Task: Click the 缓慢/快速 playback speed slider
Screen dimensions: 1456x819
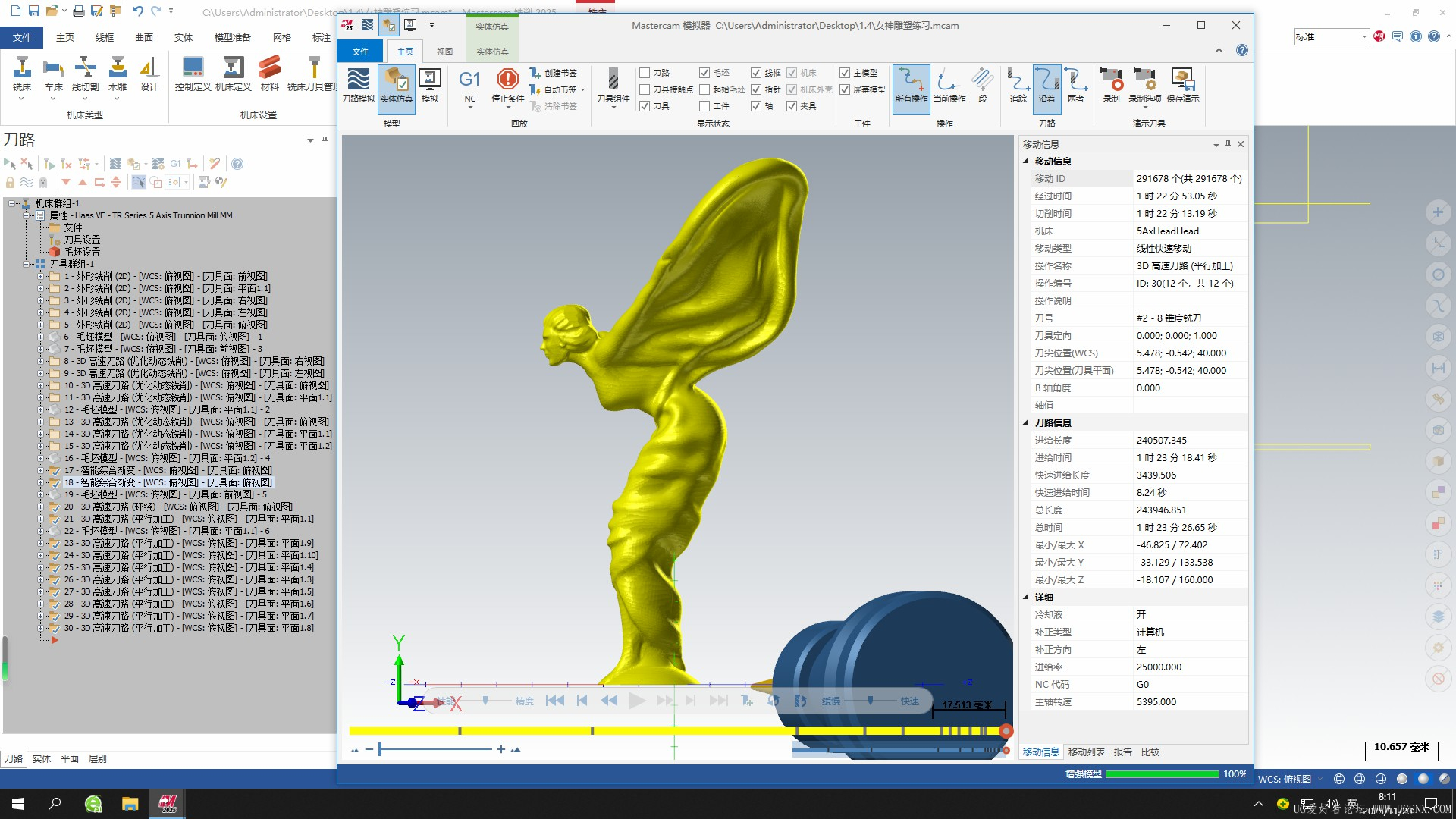Action: pyautogui.click(x=871, y=701)
